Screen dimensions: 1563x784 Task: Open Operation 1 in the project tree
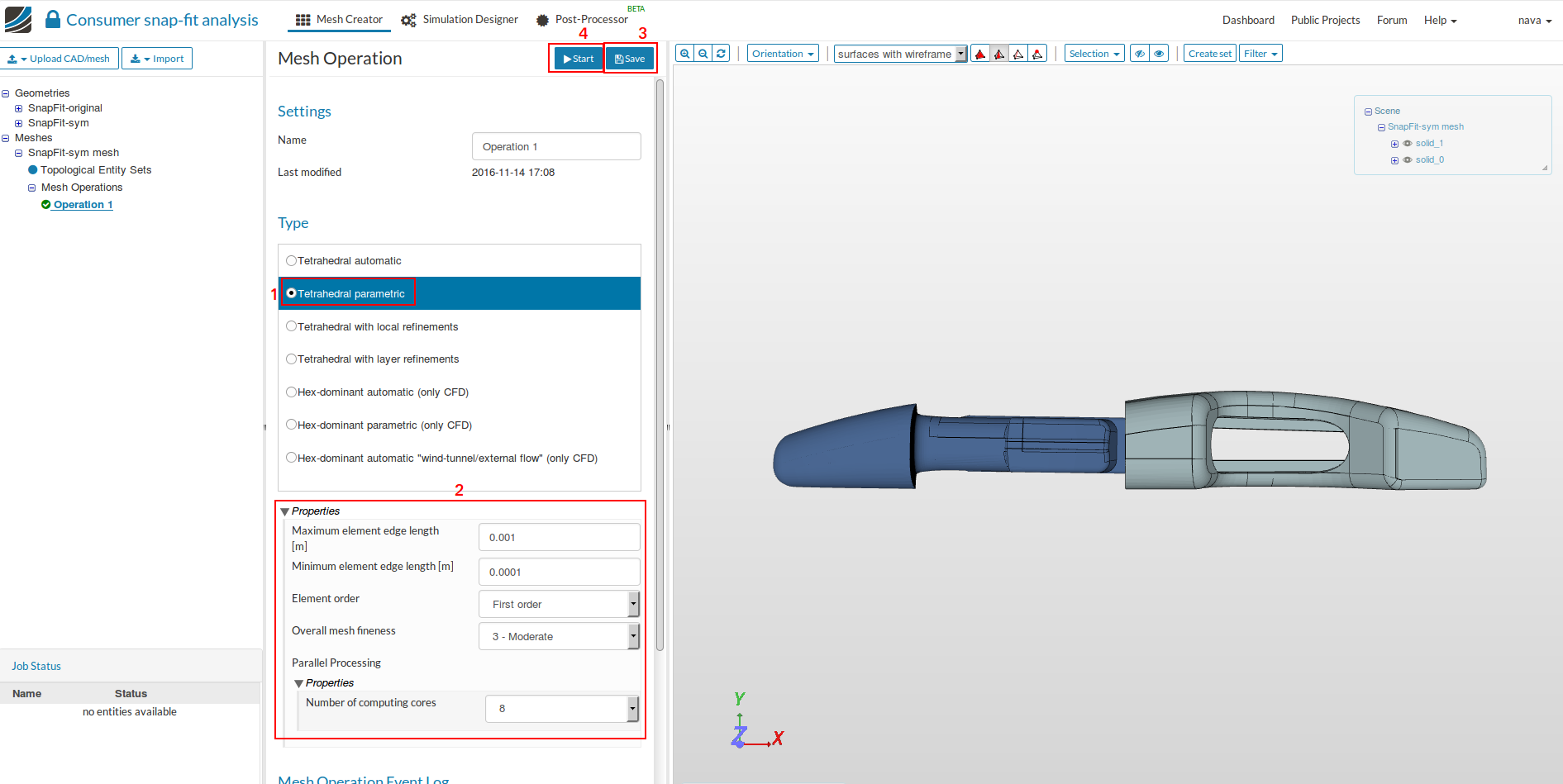click(x=83, y=205)
